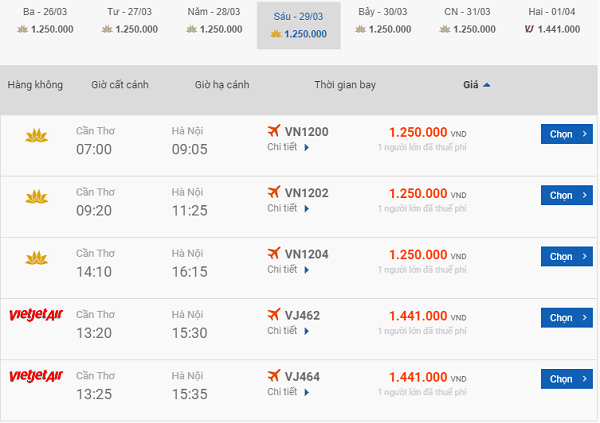Click orange plane icon beside VN1202
600x423 pixels.
(x=273, y=192)
